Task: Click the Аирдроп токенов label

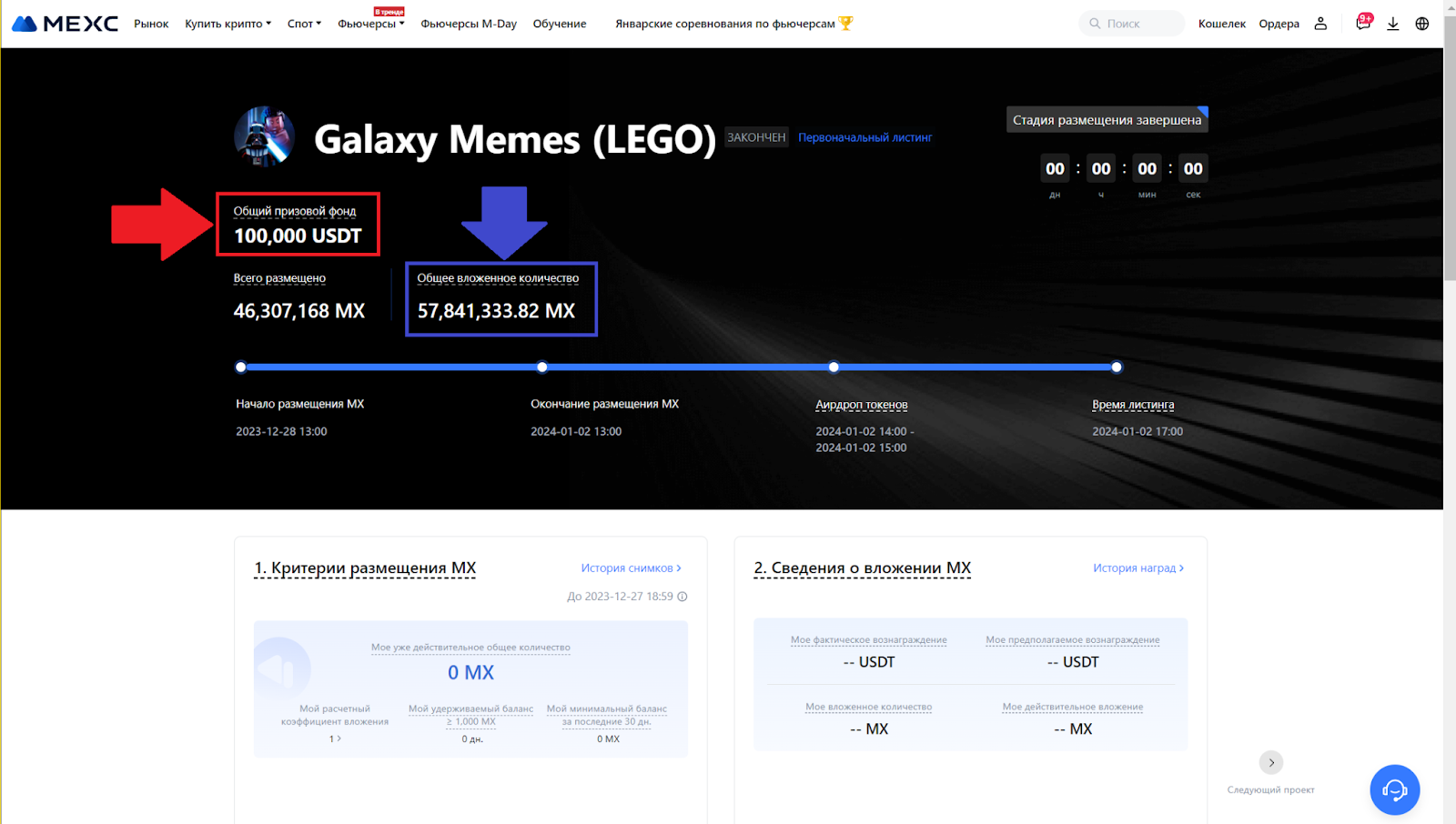Action: click(862, 405)
